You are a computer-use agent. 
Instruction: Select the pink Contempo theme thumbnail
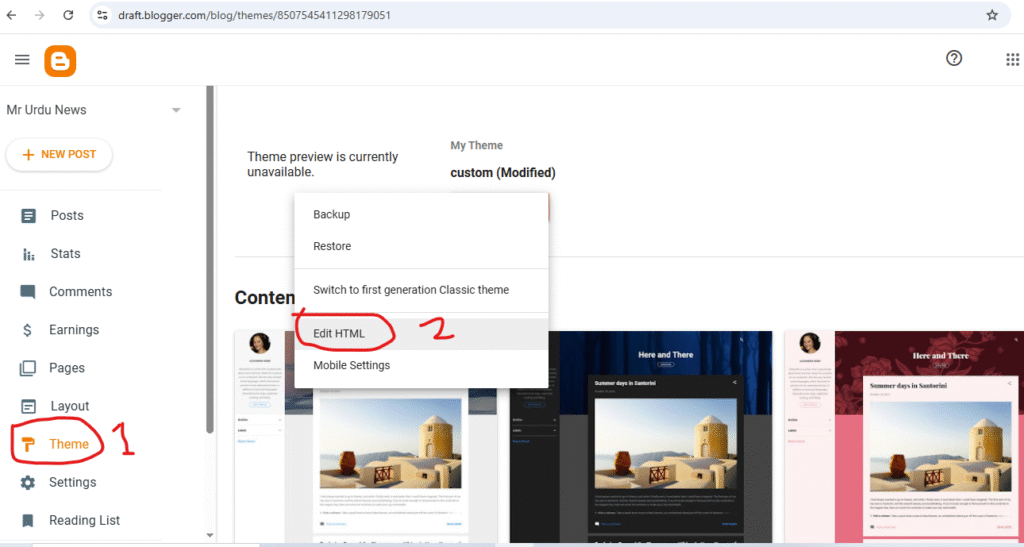(x=904, y=437)
